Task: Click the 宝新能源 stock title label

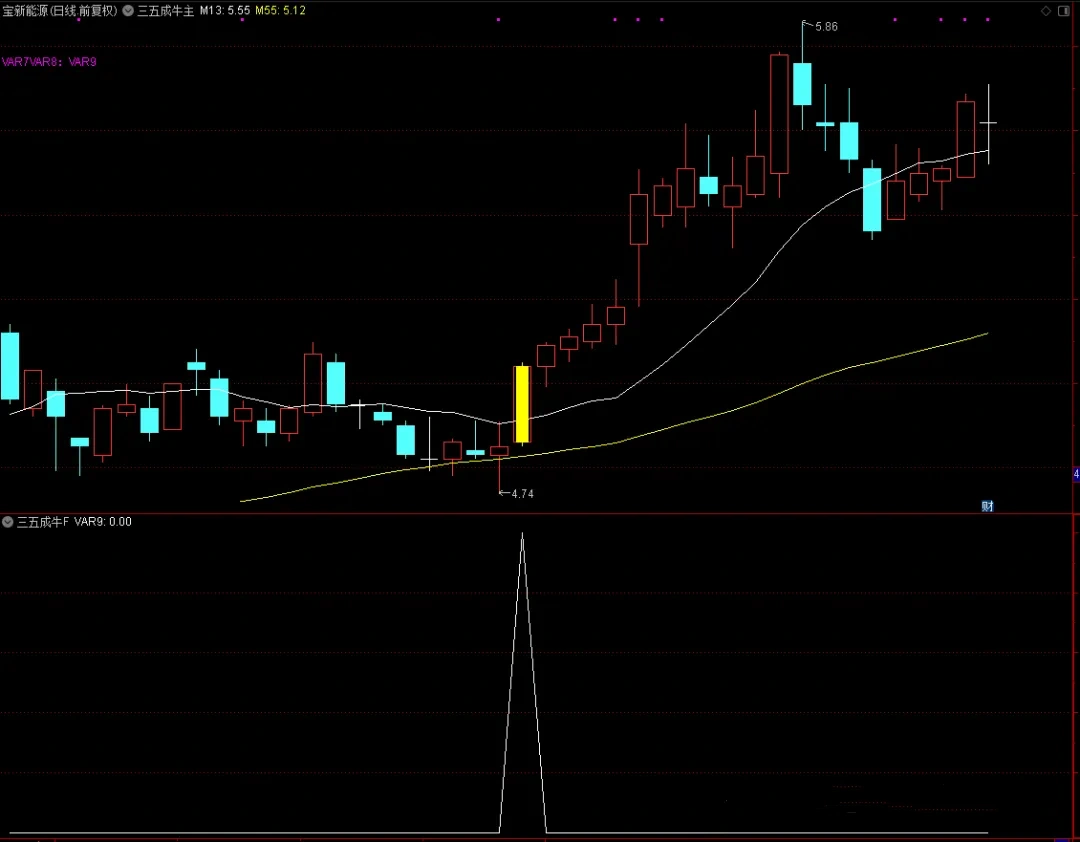Action: coord(60,11)
